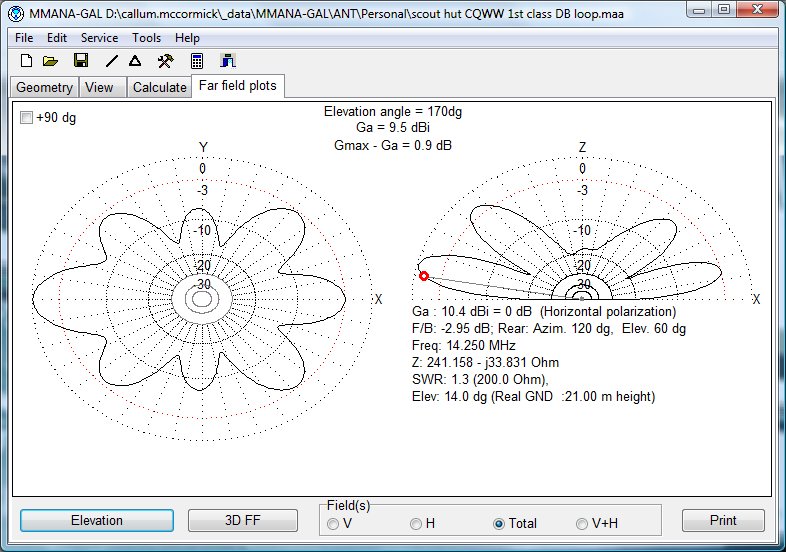Screen dimensions: 786x552
Task: Click the 3D FF button
Action: point(243,521)
